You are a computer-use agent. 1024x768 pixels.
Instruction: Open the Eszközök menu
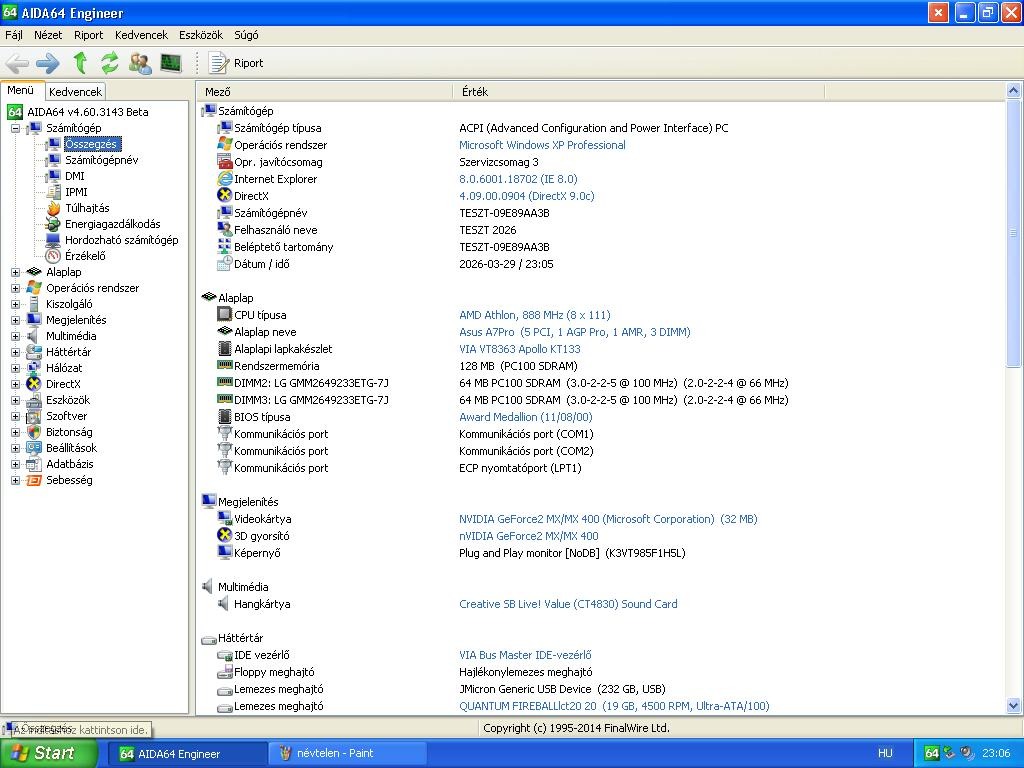click(x=201, y=35)
